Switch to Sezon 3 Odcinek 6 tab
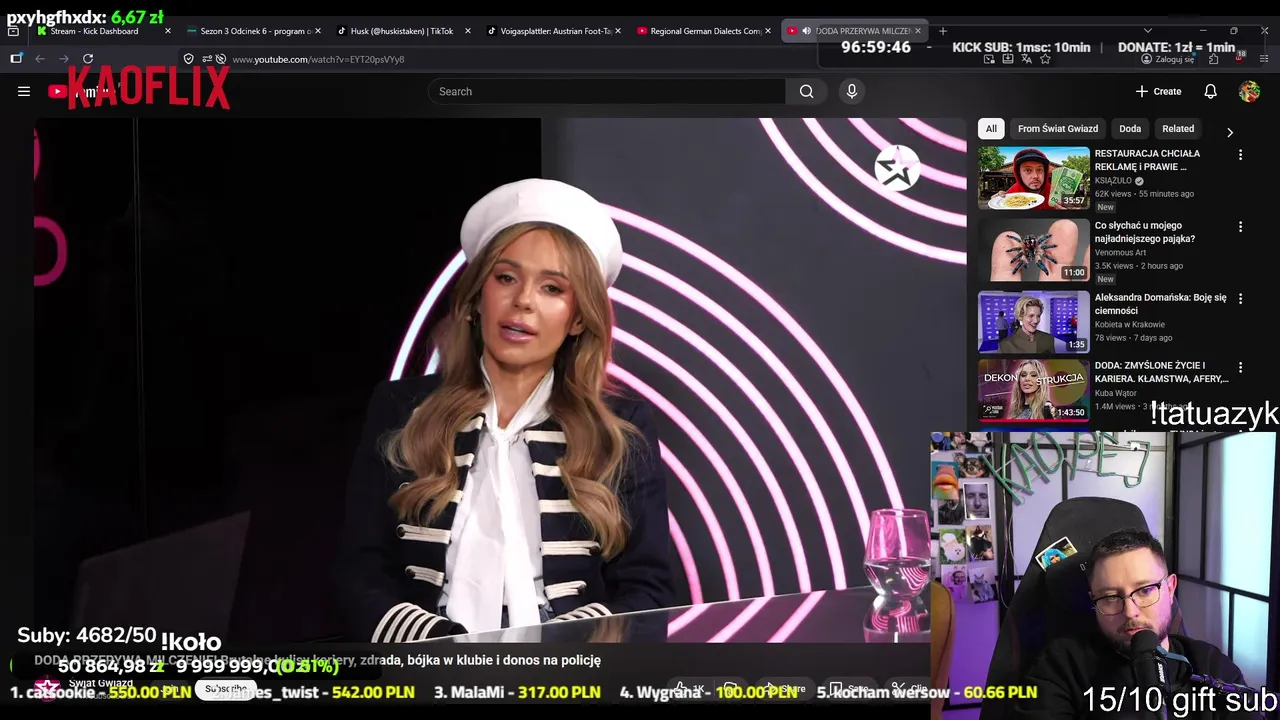The height and width of the screenshot is (720, 1280). [x=255, y=31]
